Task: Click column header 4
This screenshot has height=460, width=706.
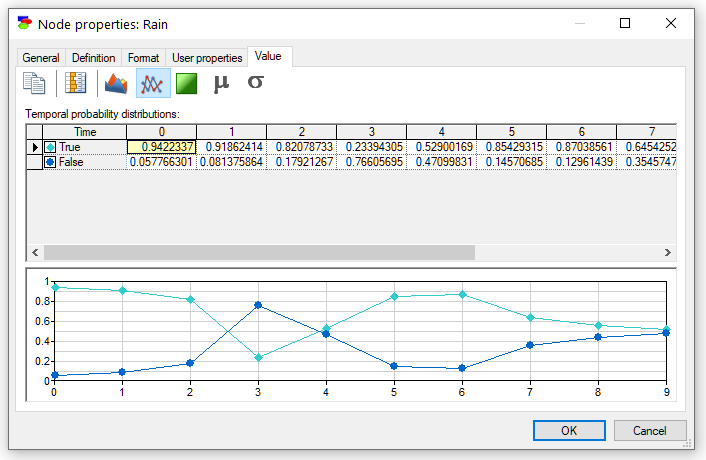Action: (x=442, y=132)
